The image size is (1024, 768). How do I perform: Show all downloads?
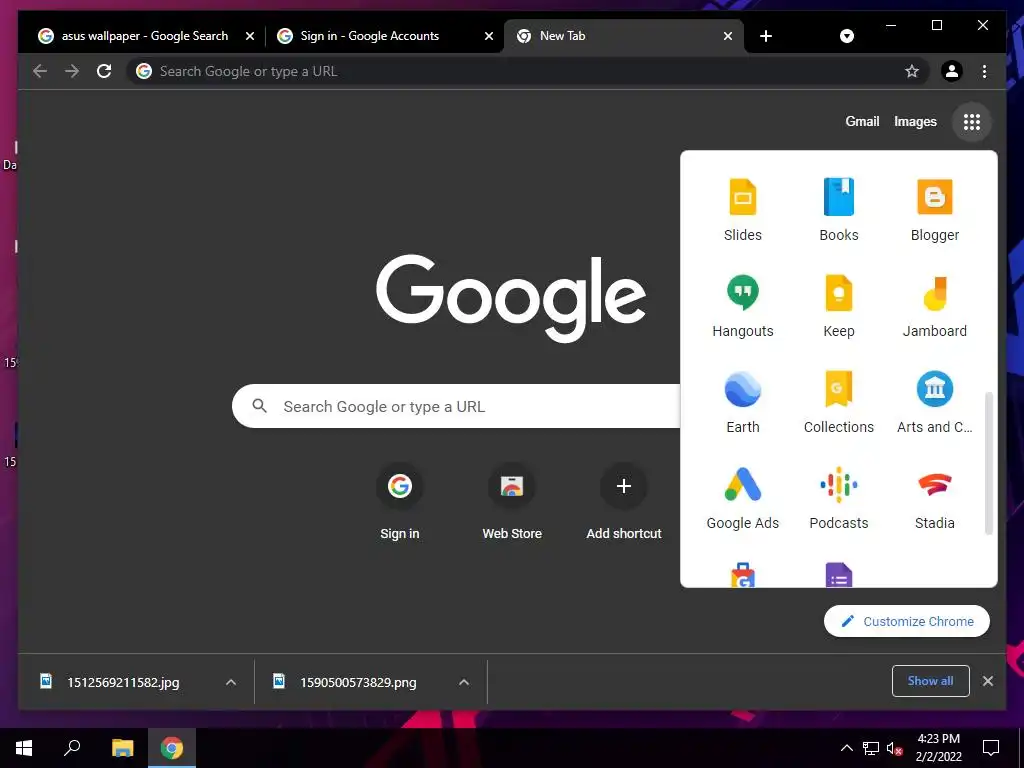coord(930,681)
